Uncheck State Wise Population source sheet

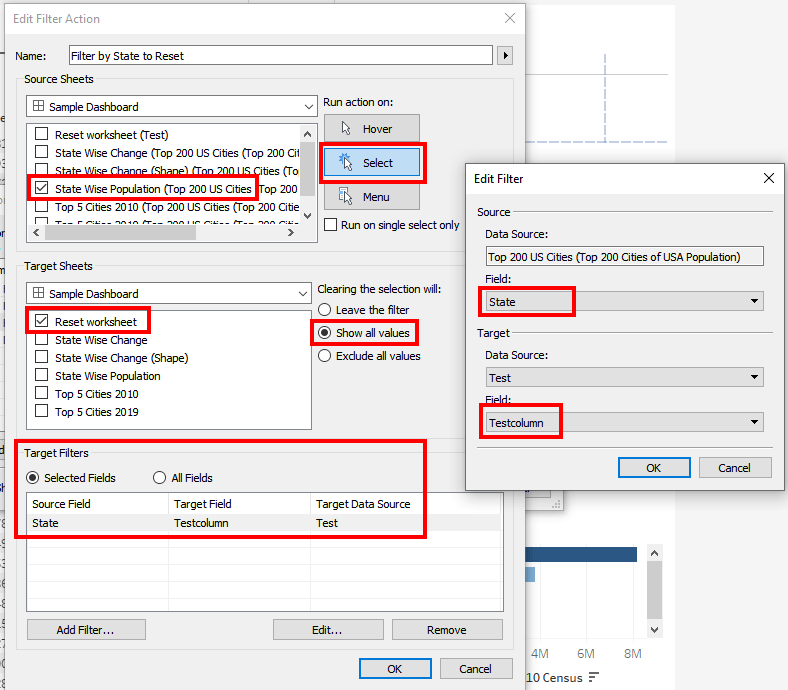[x=42, y=188]
